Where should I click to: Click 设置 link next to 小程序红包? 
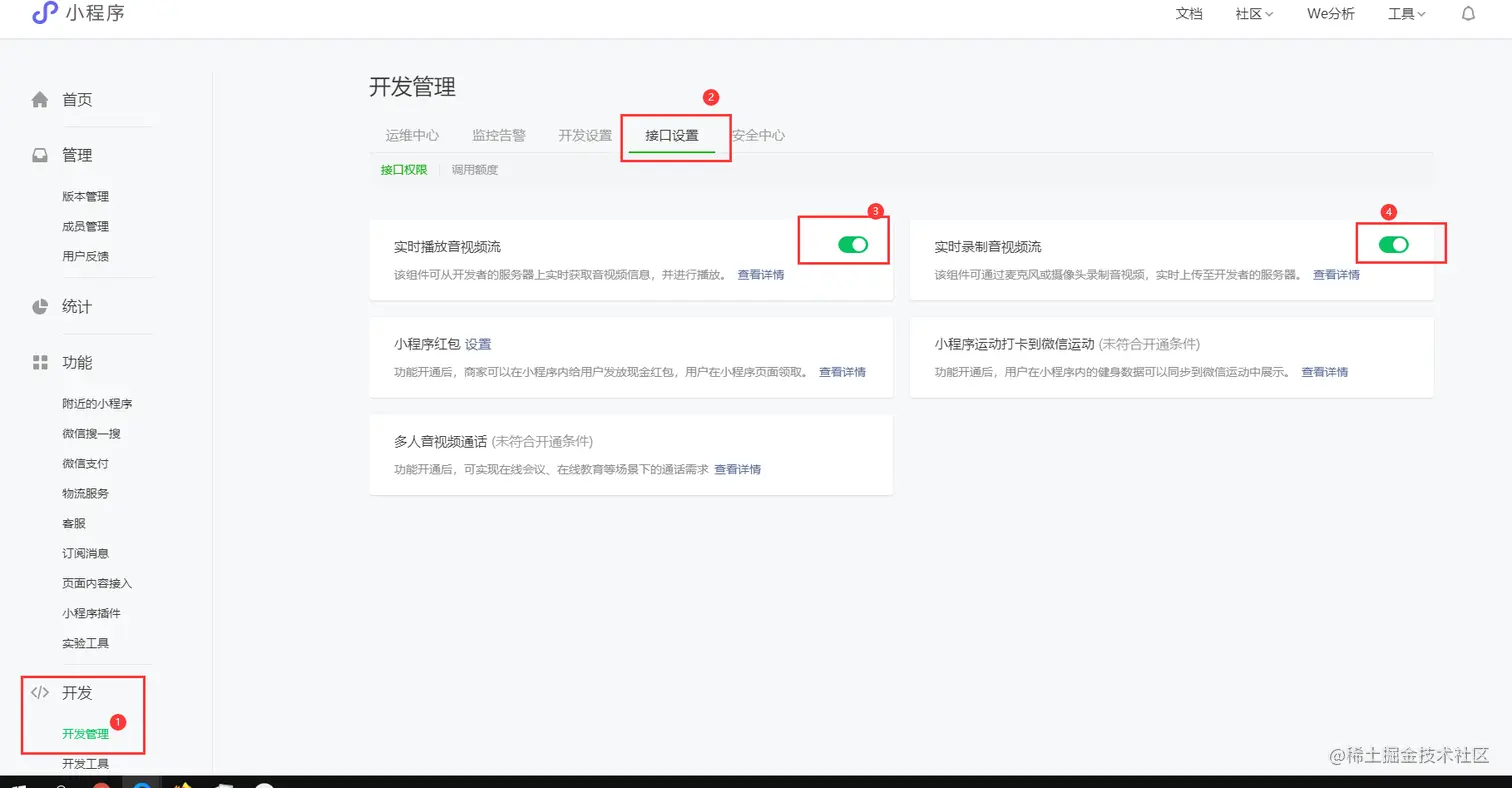(x=478, y=344)
